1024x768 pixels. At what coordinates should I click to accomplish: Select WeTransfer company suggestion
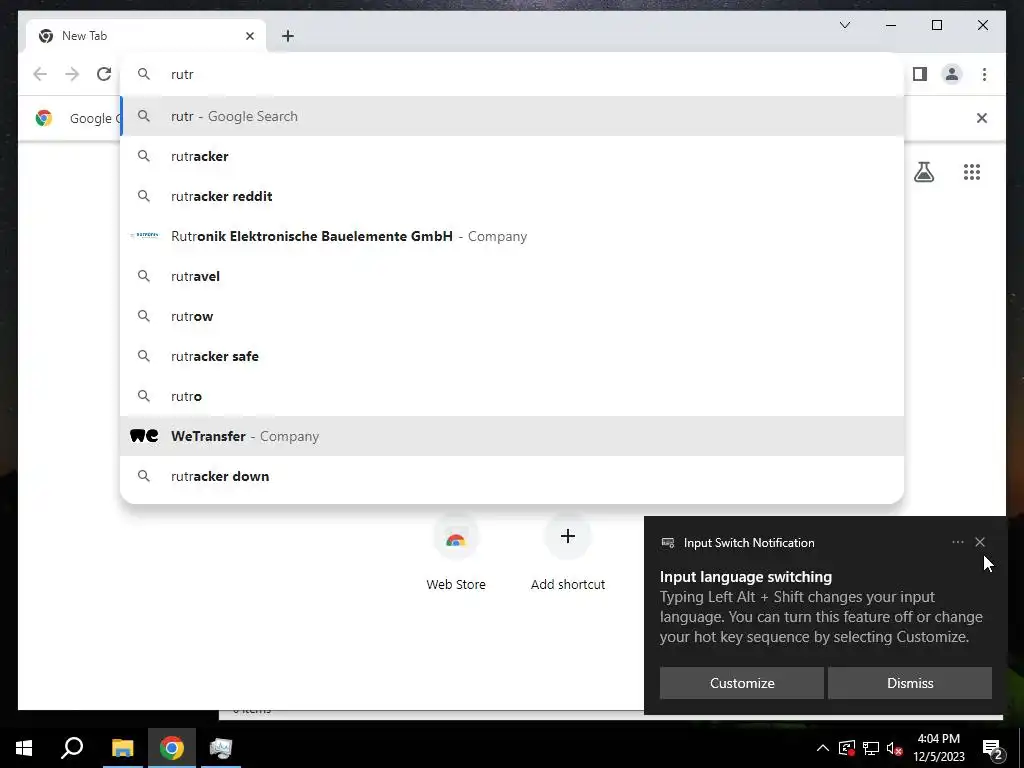tap(512, 436)
